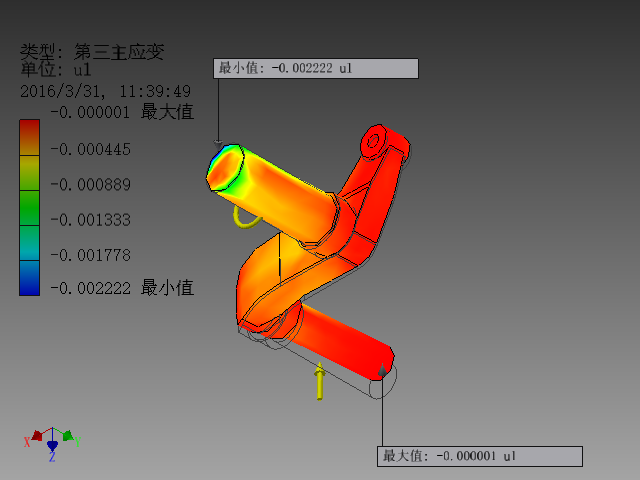This screenshot has height=480, width=640.
Task: Click the timestamp 2016/3/31, 11:39:49
Action: click(106, 91)
